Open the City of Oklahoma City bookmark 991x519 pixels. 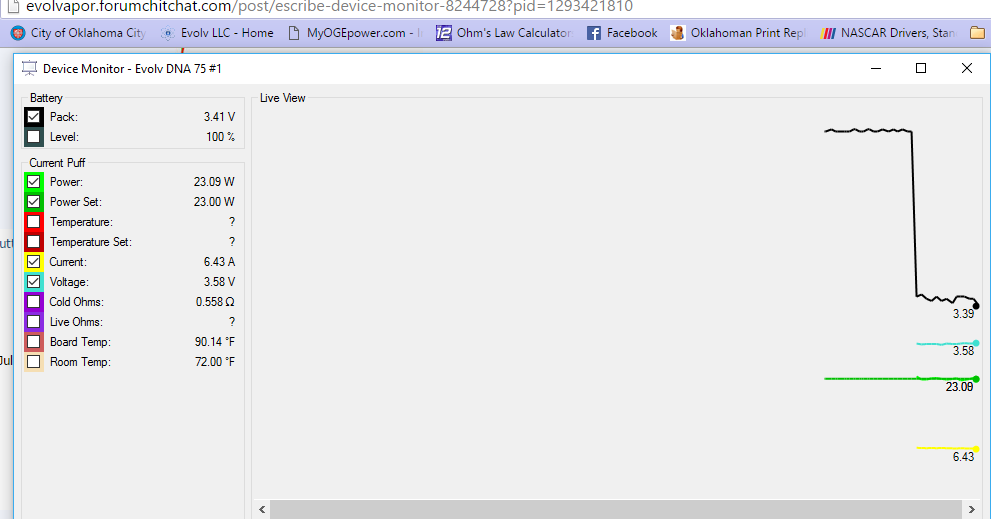pyautogui.click(x=78, y=33)
